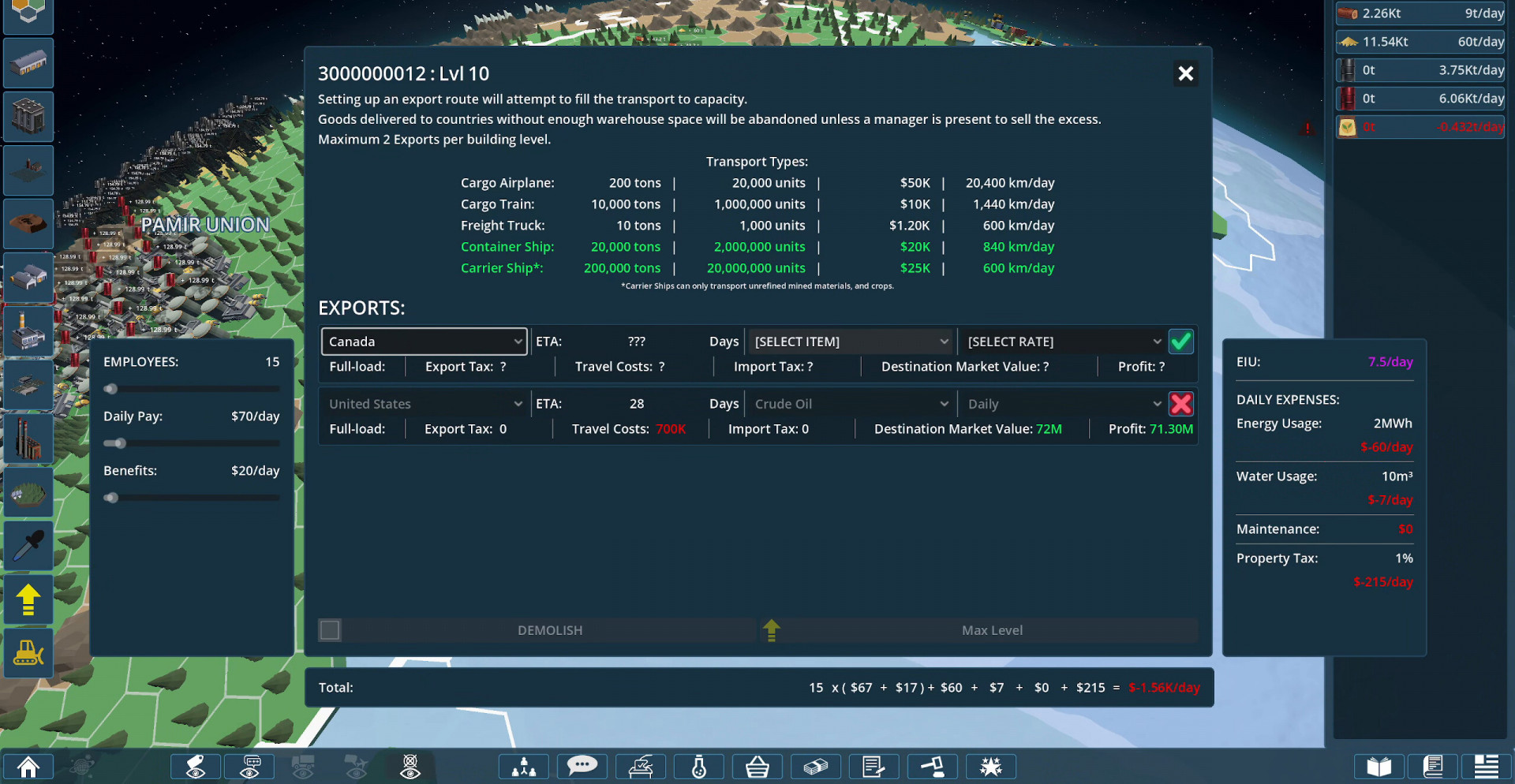Expand the [SELECT RATE] dropdown
This screenshot has height=784, width=1515.
point(1064,342)
